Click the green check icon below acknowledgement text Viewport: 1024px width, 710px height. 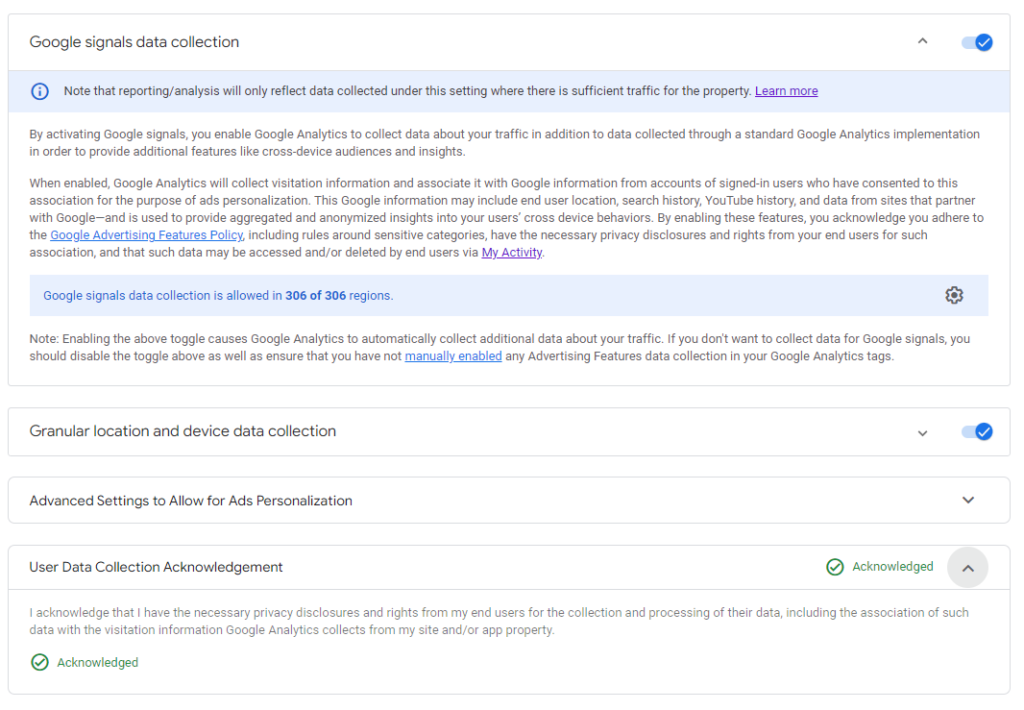40,662
